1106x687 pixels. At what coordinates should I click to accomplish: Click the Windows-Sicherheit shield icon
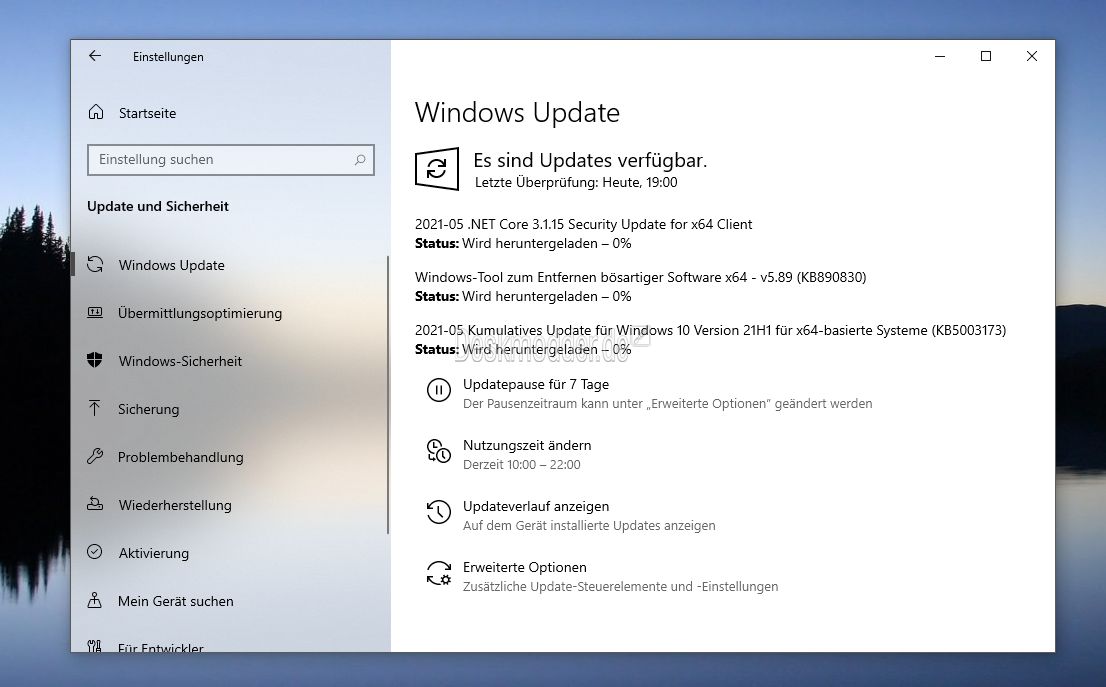pyautogui.click(x=95, y=360)
